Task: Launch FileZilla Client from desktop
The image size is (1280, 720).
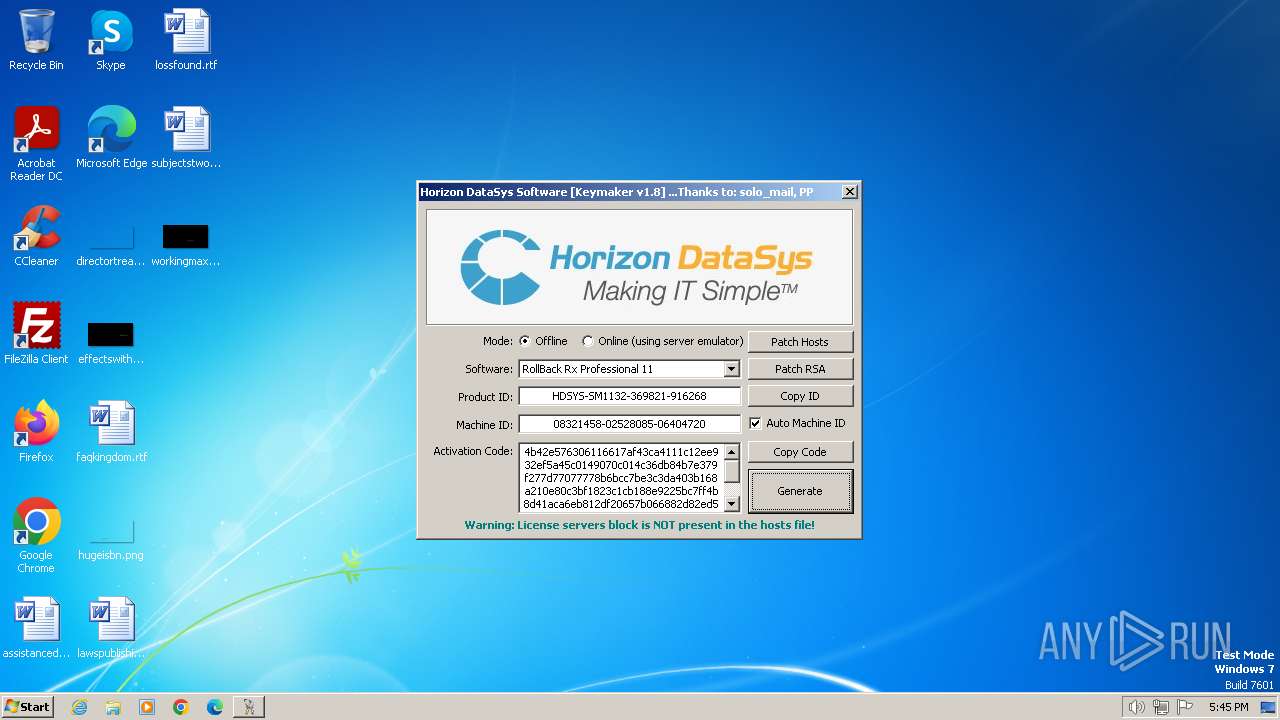Action: tap(36, 333)
